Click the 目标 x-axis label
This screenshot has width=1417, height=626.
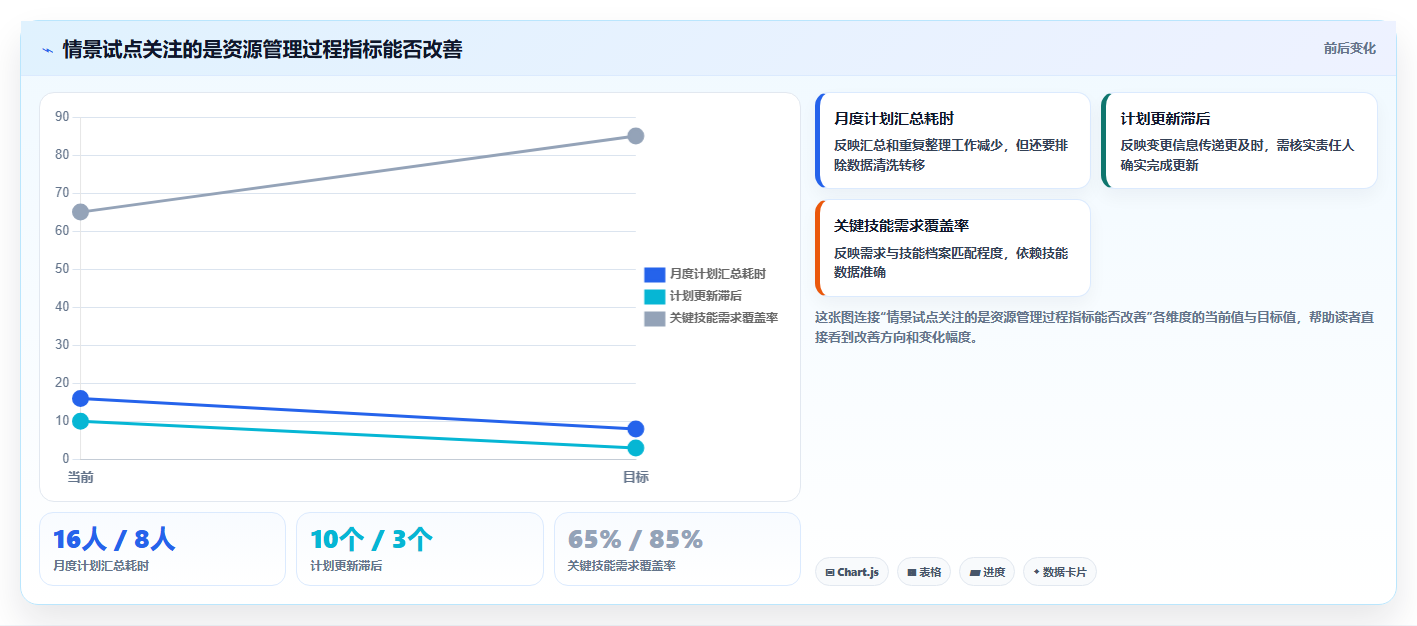[x=635, y=477]
